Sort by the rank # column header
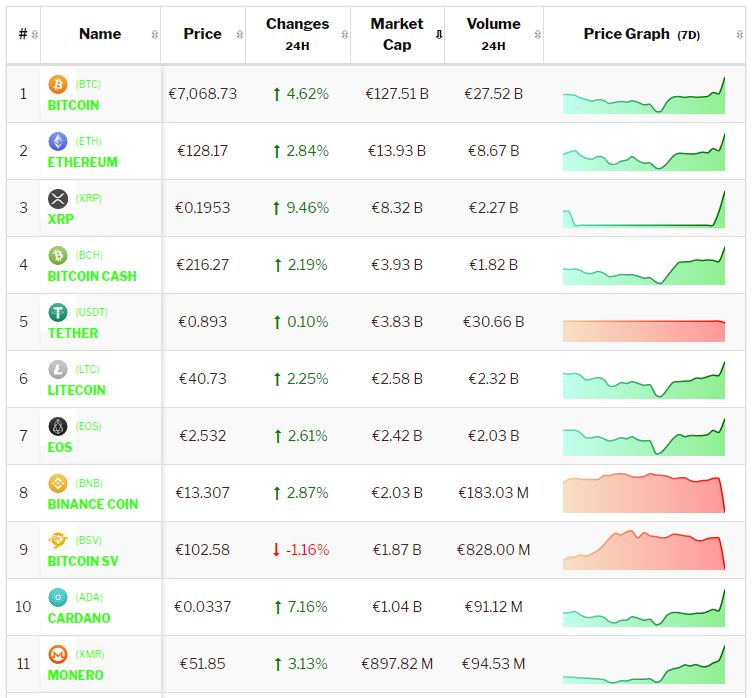The image size is (753, 698). tap(23, 34)
